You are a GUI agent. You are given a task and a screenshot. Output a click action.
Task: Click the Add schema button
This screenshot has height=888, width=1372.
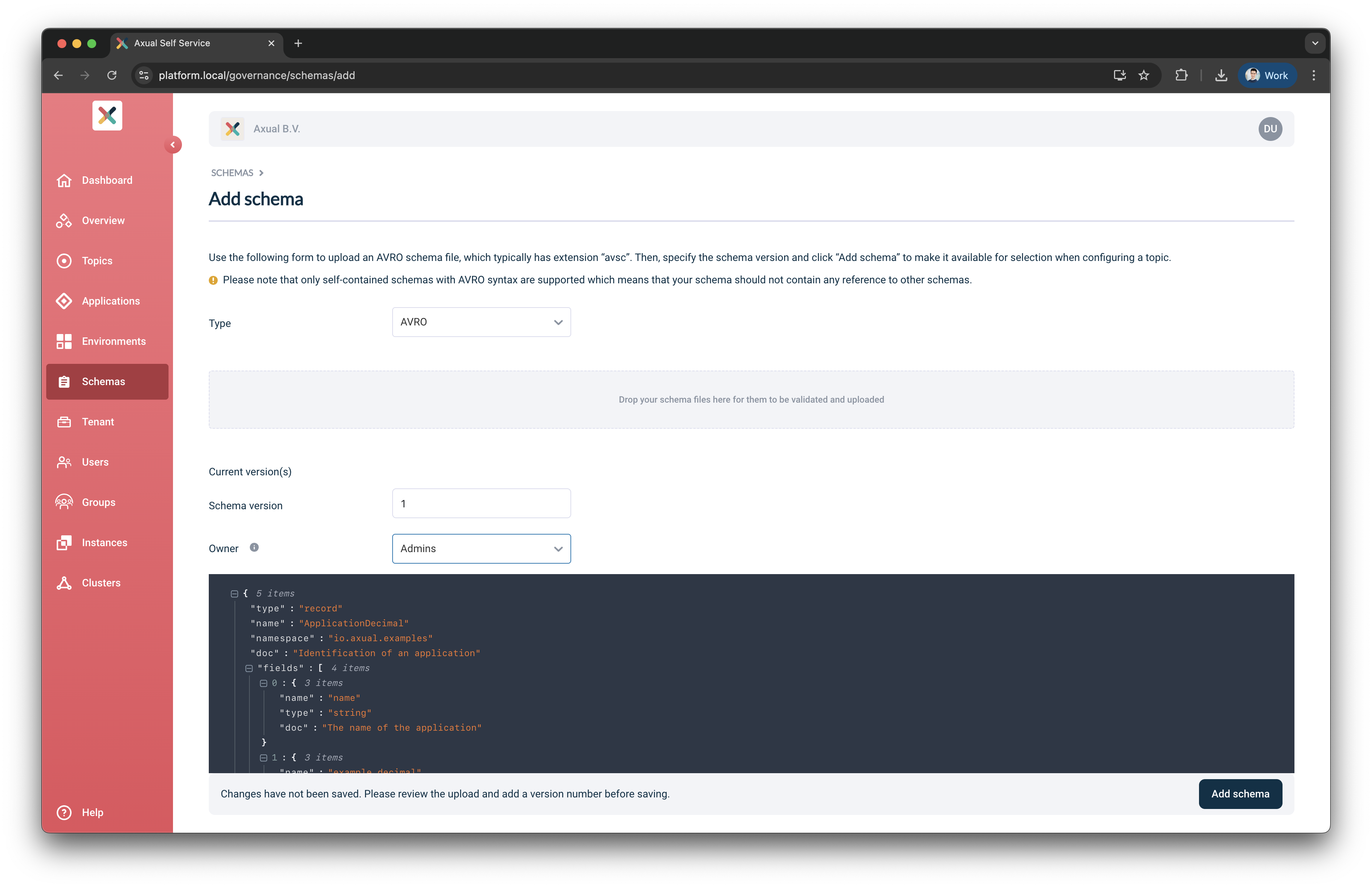tap(1240, 794)
